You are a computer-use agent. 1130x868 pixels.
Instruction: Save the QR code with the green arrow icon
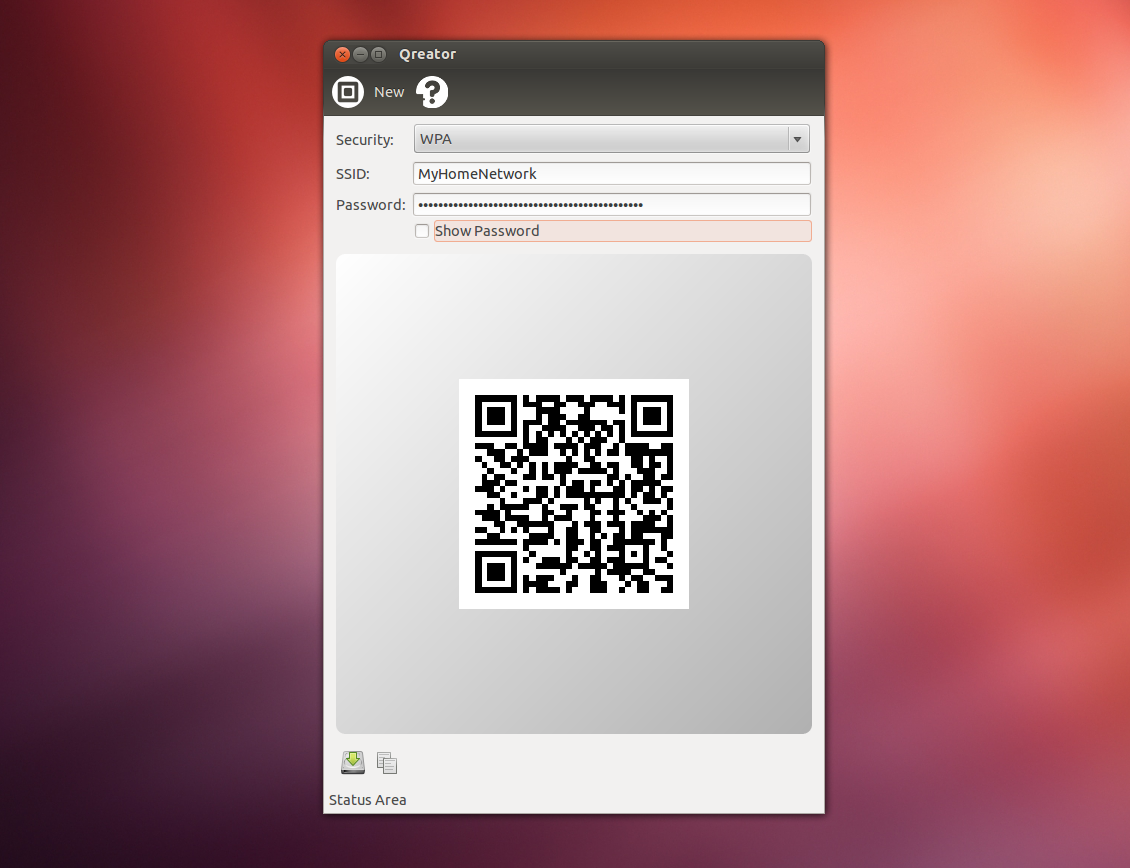pyautogui.click(x=353, y=762)
